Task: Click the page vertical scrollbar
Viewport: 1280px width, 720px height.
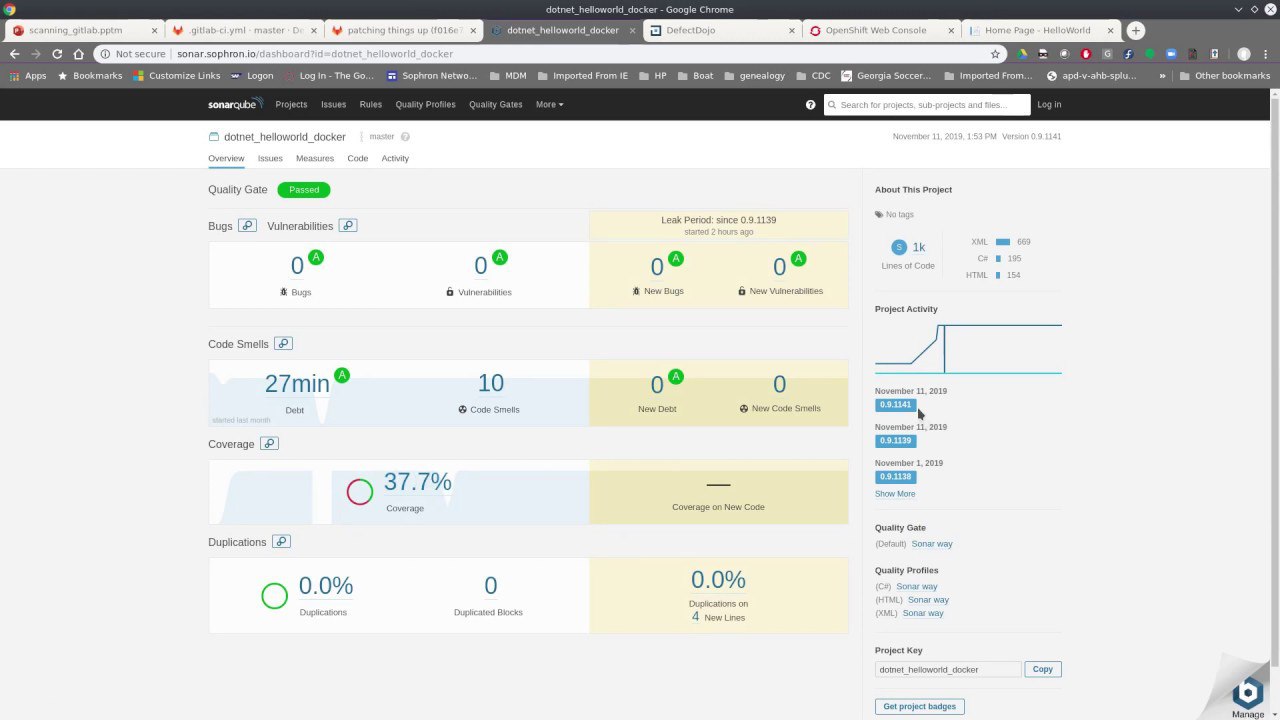Action: coord(1274,380)
